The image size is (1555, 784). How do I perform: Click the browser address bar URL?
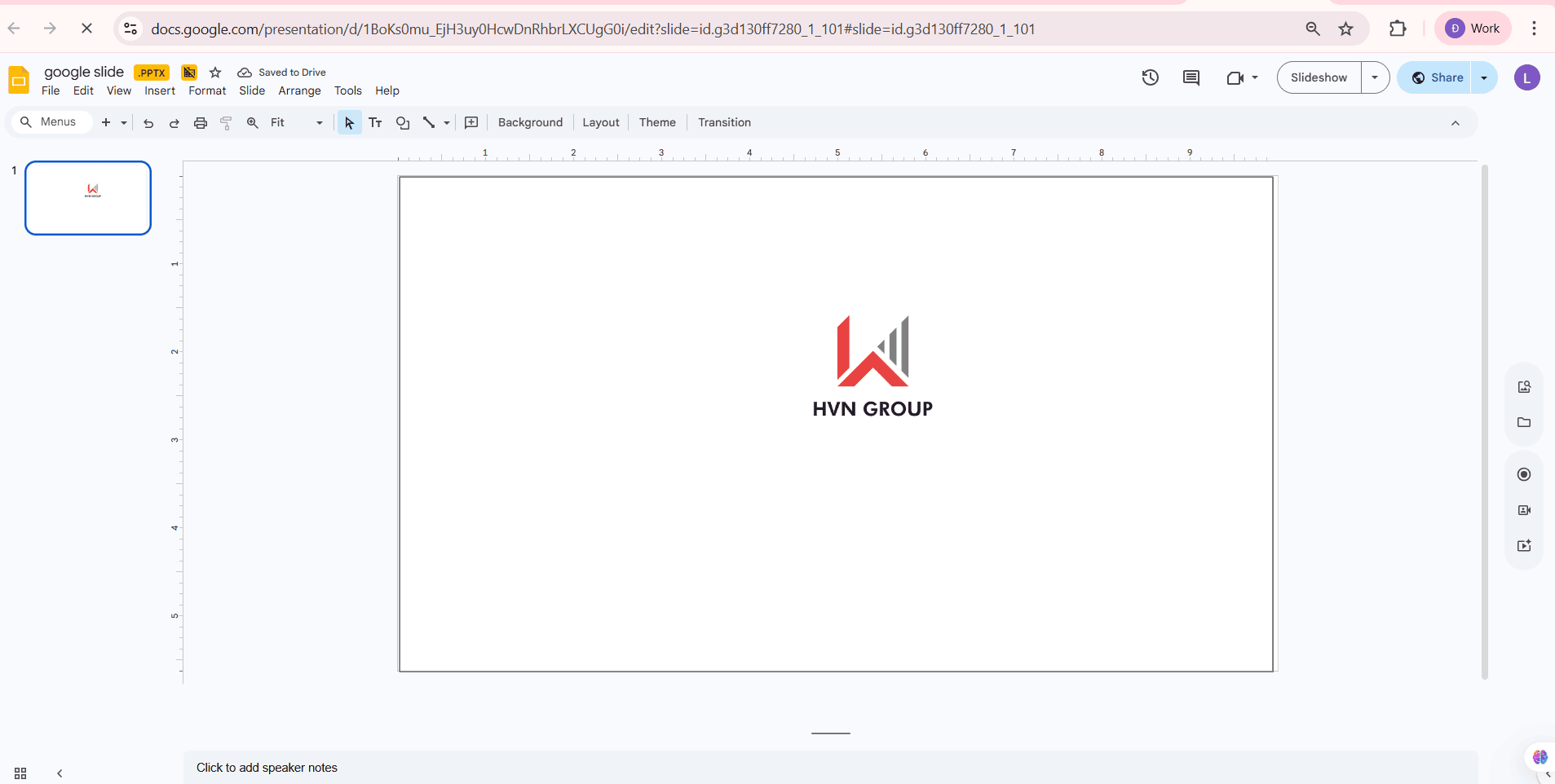point(593,29)
